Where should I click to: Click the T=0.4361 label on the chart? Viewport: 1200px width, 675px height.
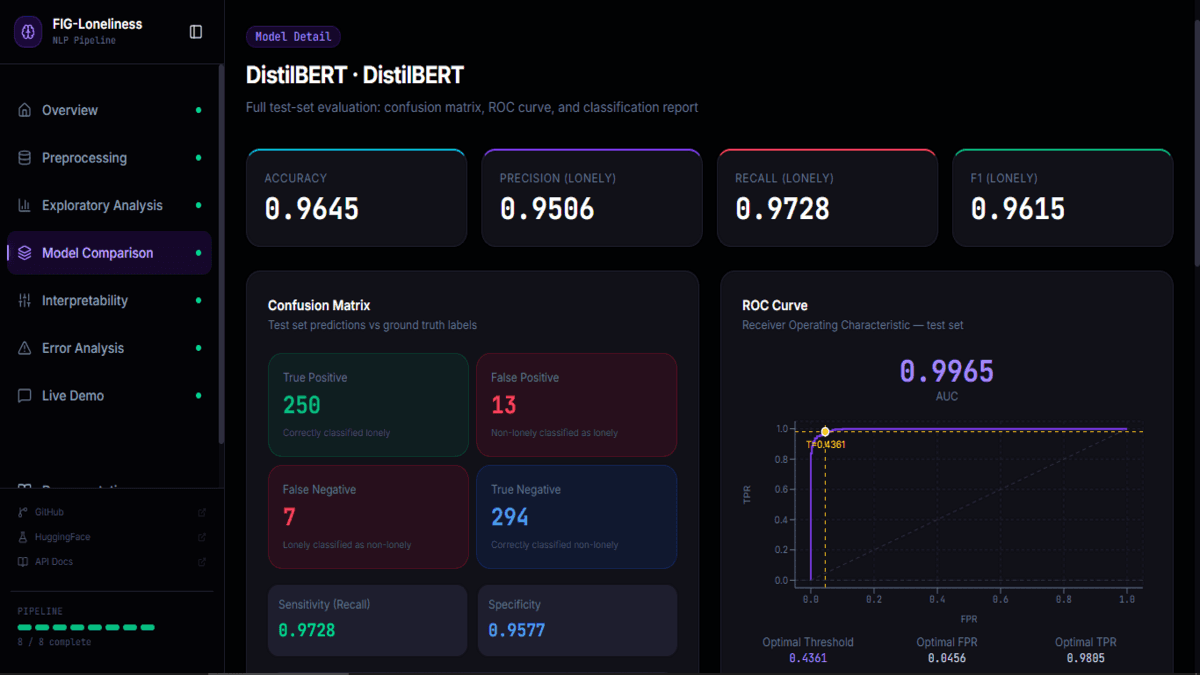point(826,444)
